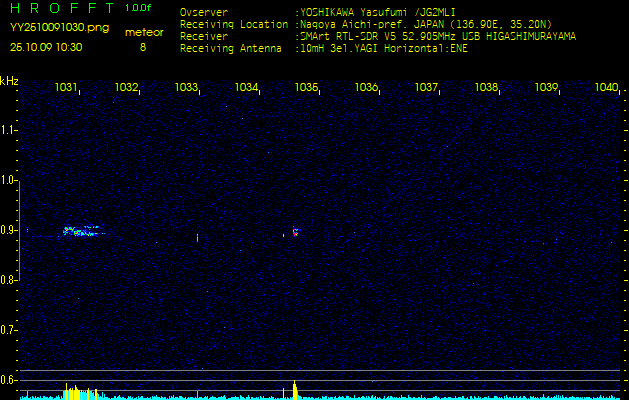The width and height of the screenshot is (629, 400).
Task: Click the 1031 time marker
Action: coord(66,88)
